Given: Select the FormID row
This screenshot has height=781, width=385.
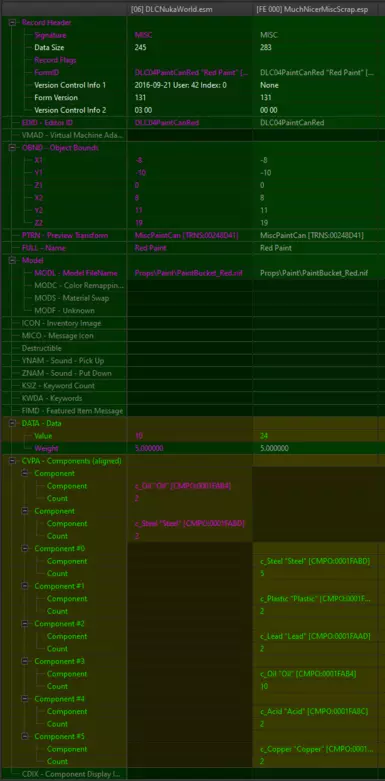Looking at the screenshot, I should pos(192,73).
